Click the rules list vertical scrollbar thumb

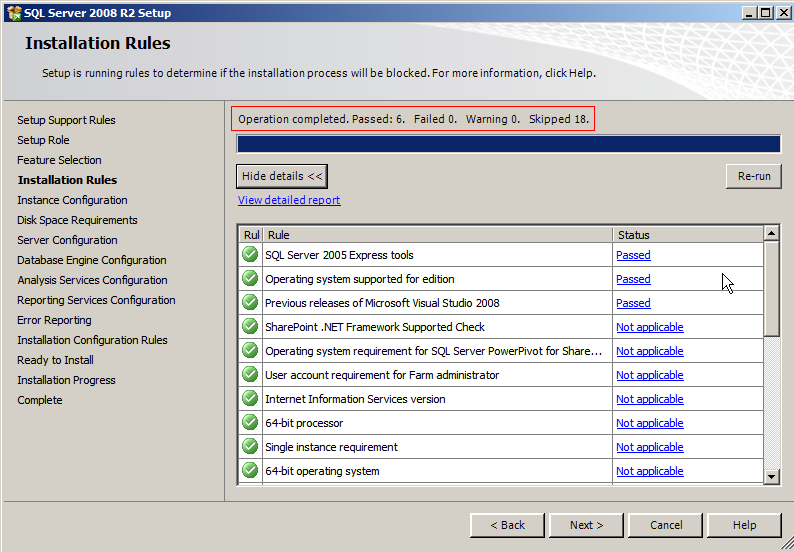(771, 289)
